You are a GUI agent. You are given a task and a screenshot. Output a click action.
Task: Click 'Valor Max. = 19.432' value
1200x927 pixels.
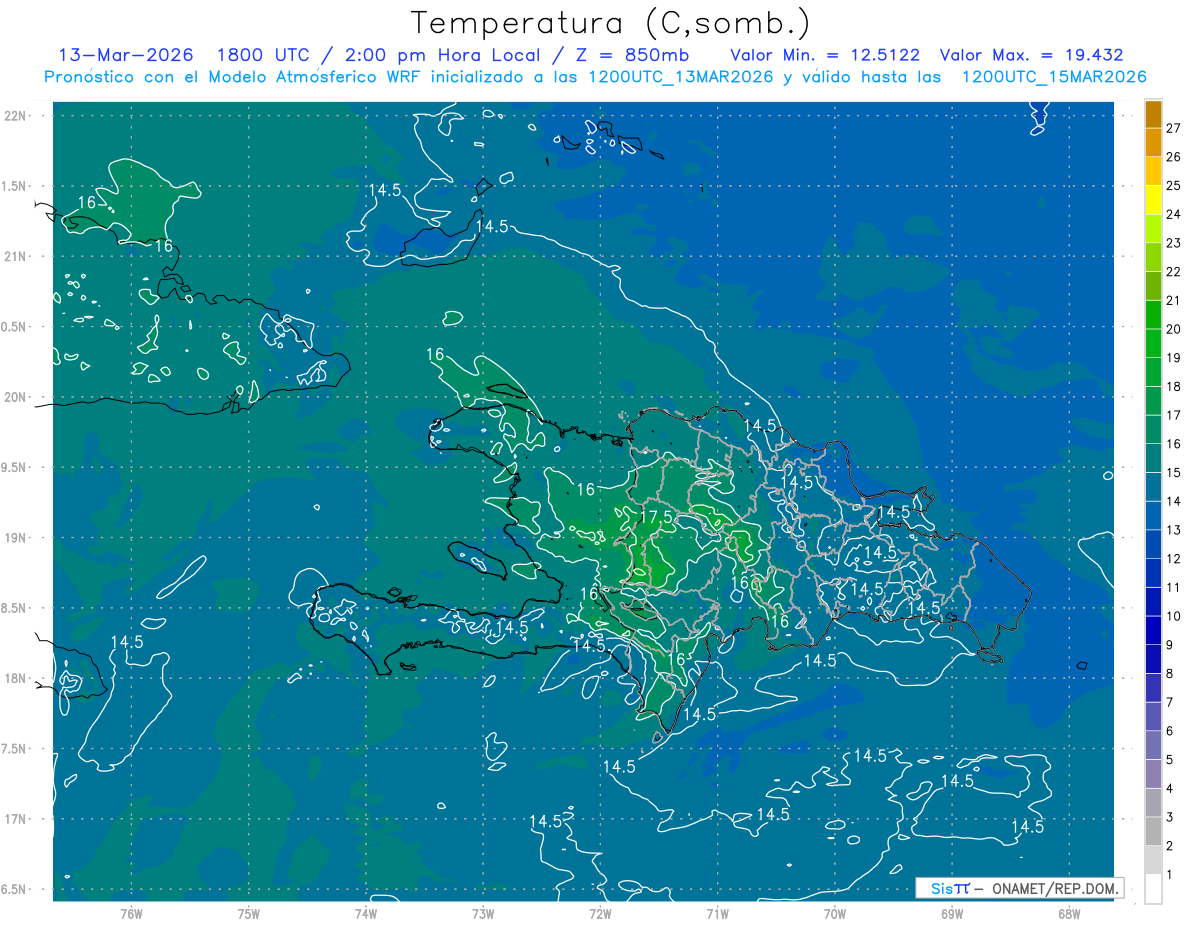click(x=1031, y=55)
